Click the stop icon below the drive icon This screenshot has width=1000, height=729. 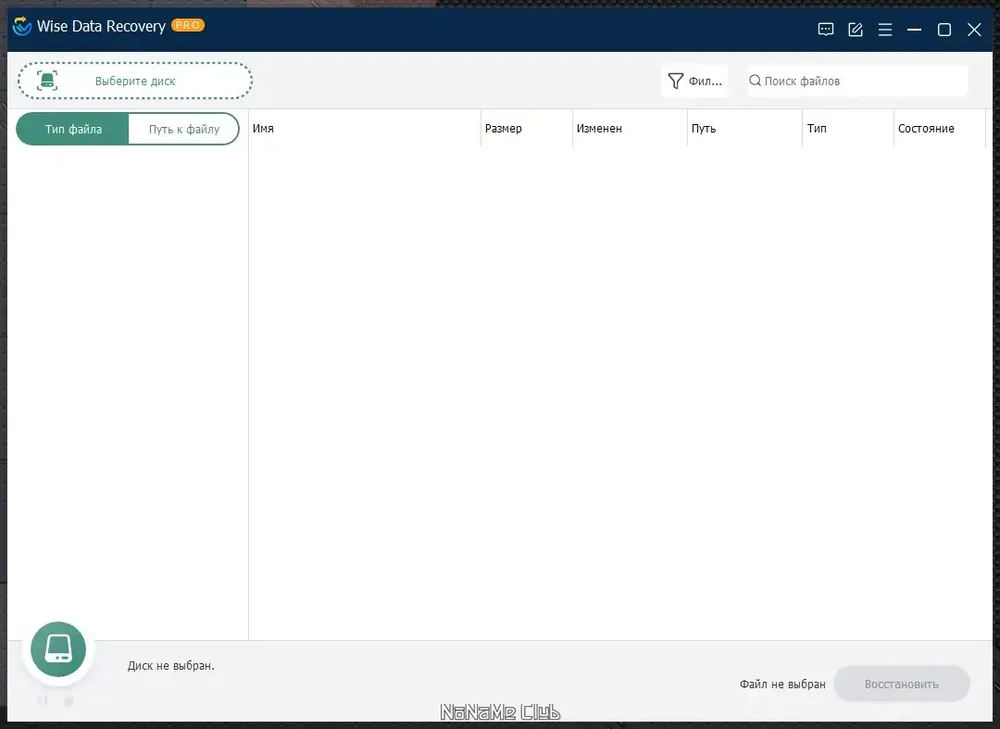tap(69, 701)
